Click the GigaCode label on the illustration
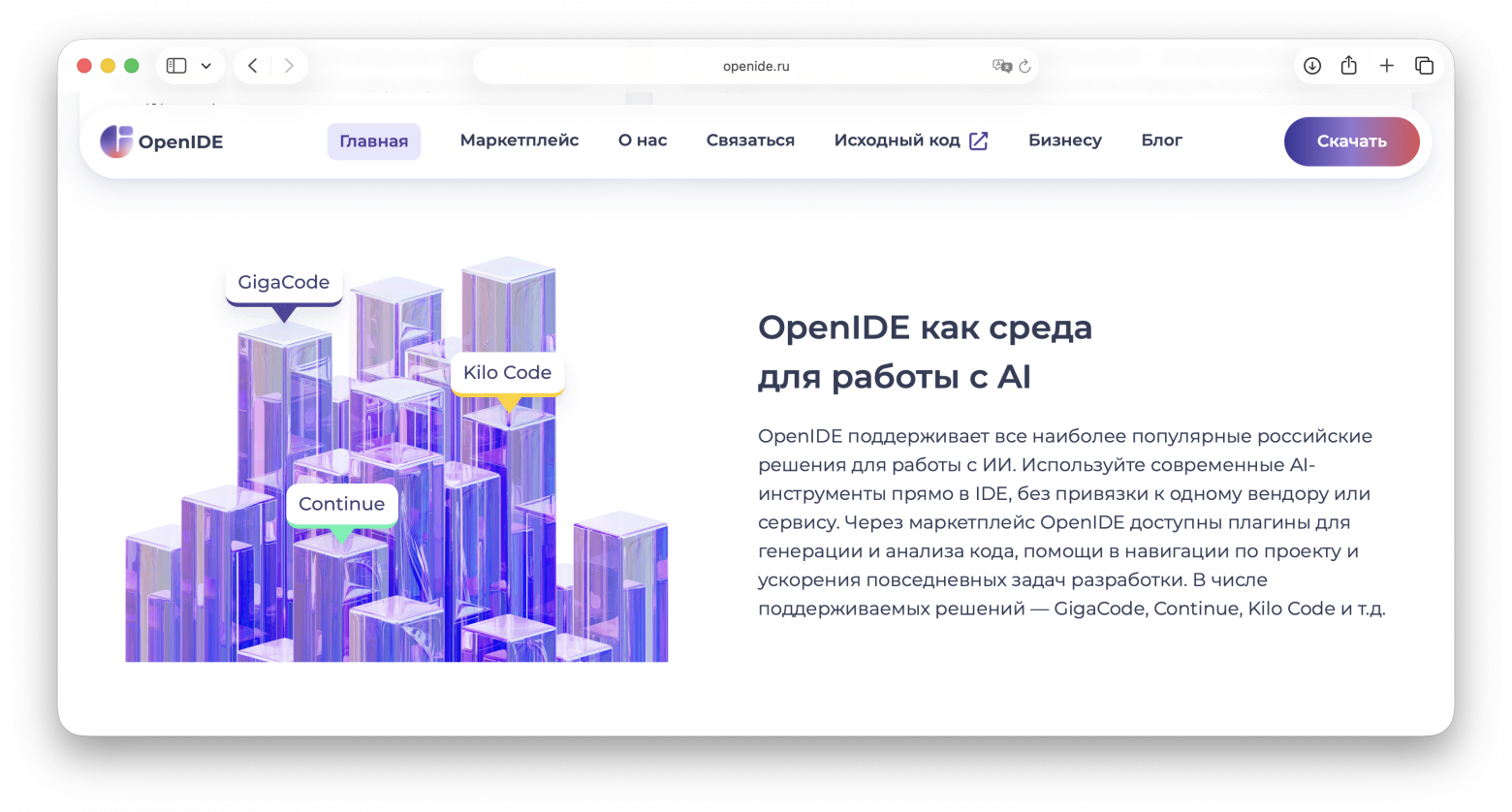 (x=284, y=282)
